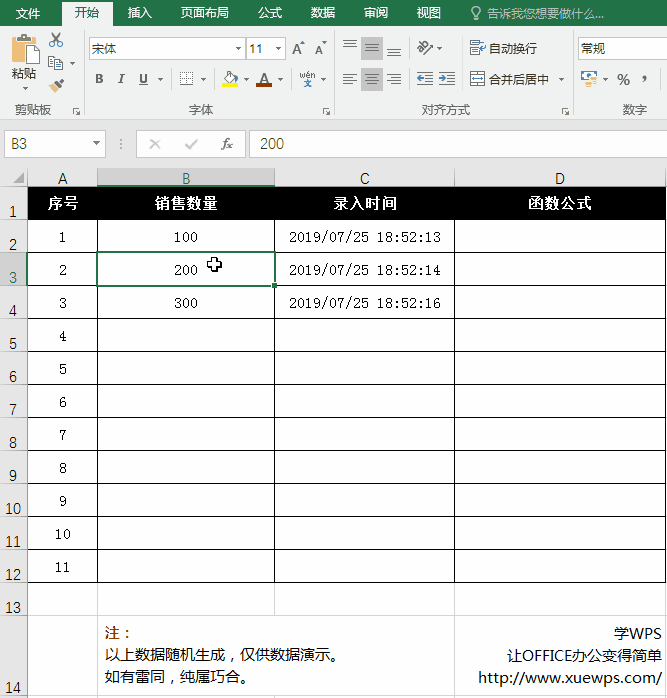The image size is (667, 698).
Task: Select column C header
Action: point(364,179)
